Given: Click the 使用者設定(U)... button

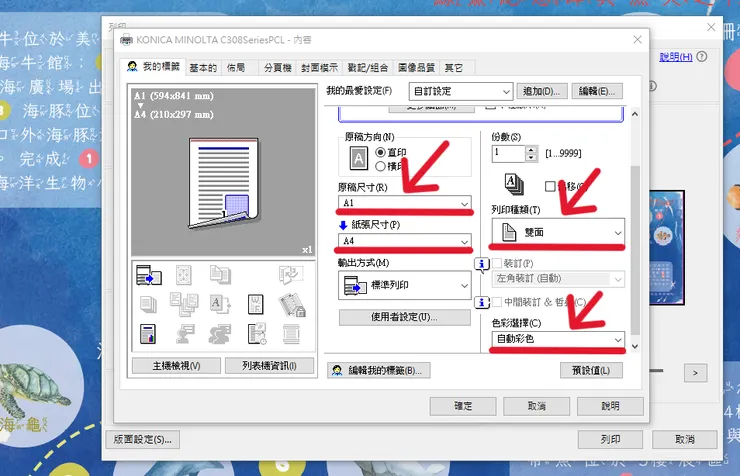Looking at the screenshot, I should (404, 317).
